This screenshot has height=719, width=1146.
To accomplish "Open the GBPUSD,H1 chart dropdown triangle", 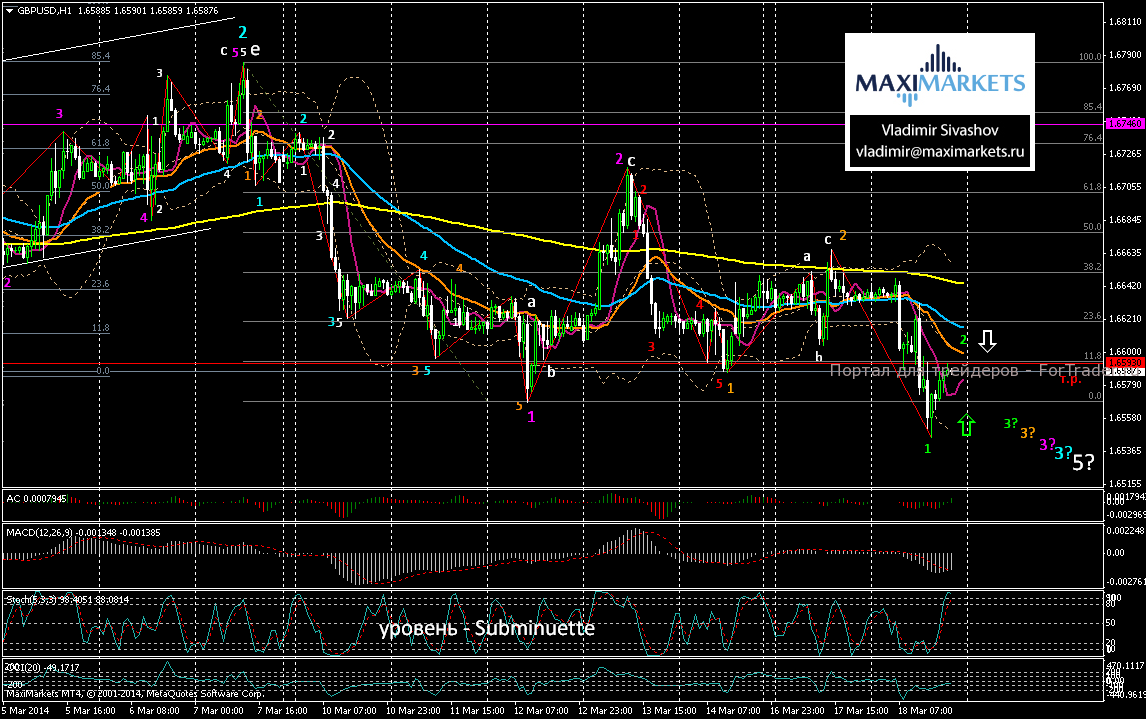I will click(x=10, y=9).
